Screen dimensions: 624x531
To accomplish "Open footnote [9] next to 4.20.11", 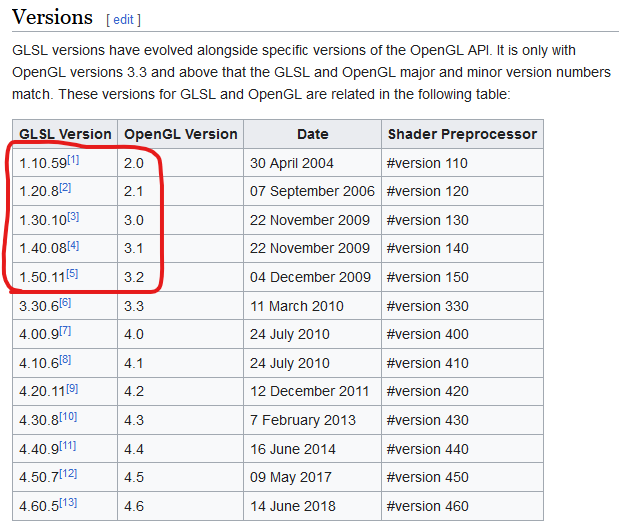I will (72, 388).
